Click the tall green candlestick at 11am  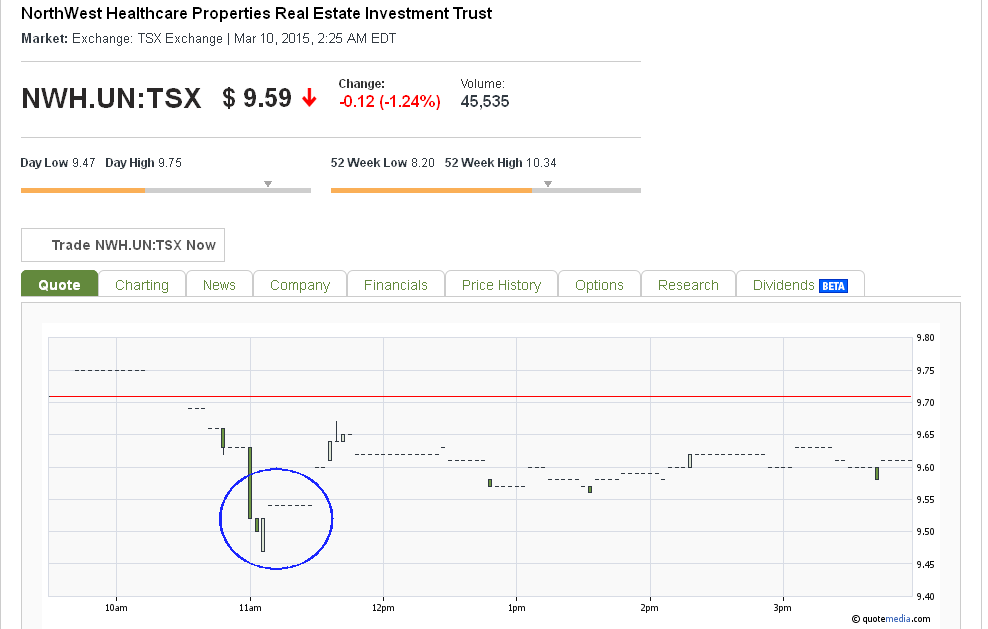click(x=250, y=482)
